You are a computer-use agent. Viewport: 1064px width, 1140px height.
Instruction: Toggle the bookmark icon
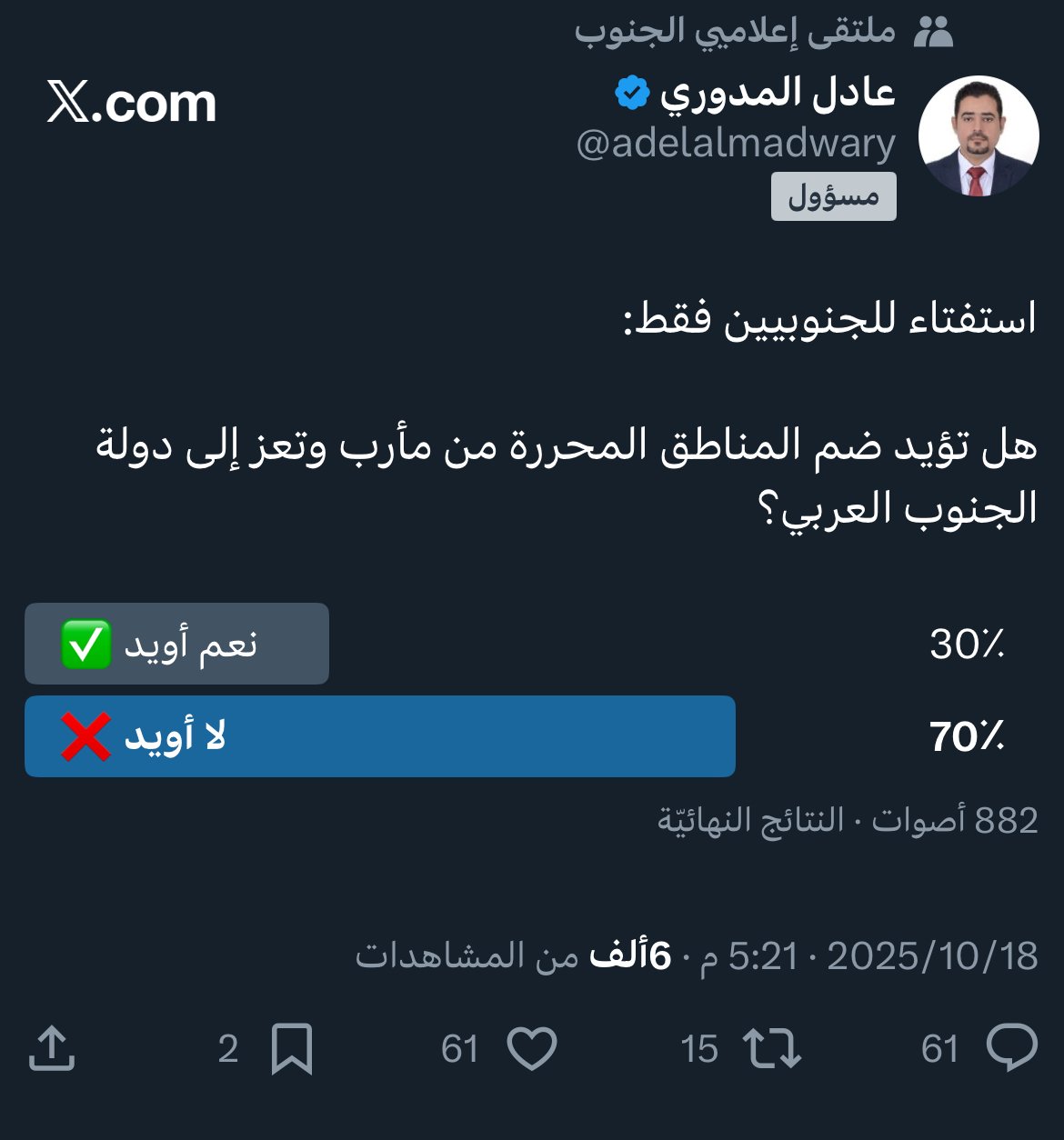coord(292,1050)
